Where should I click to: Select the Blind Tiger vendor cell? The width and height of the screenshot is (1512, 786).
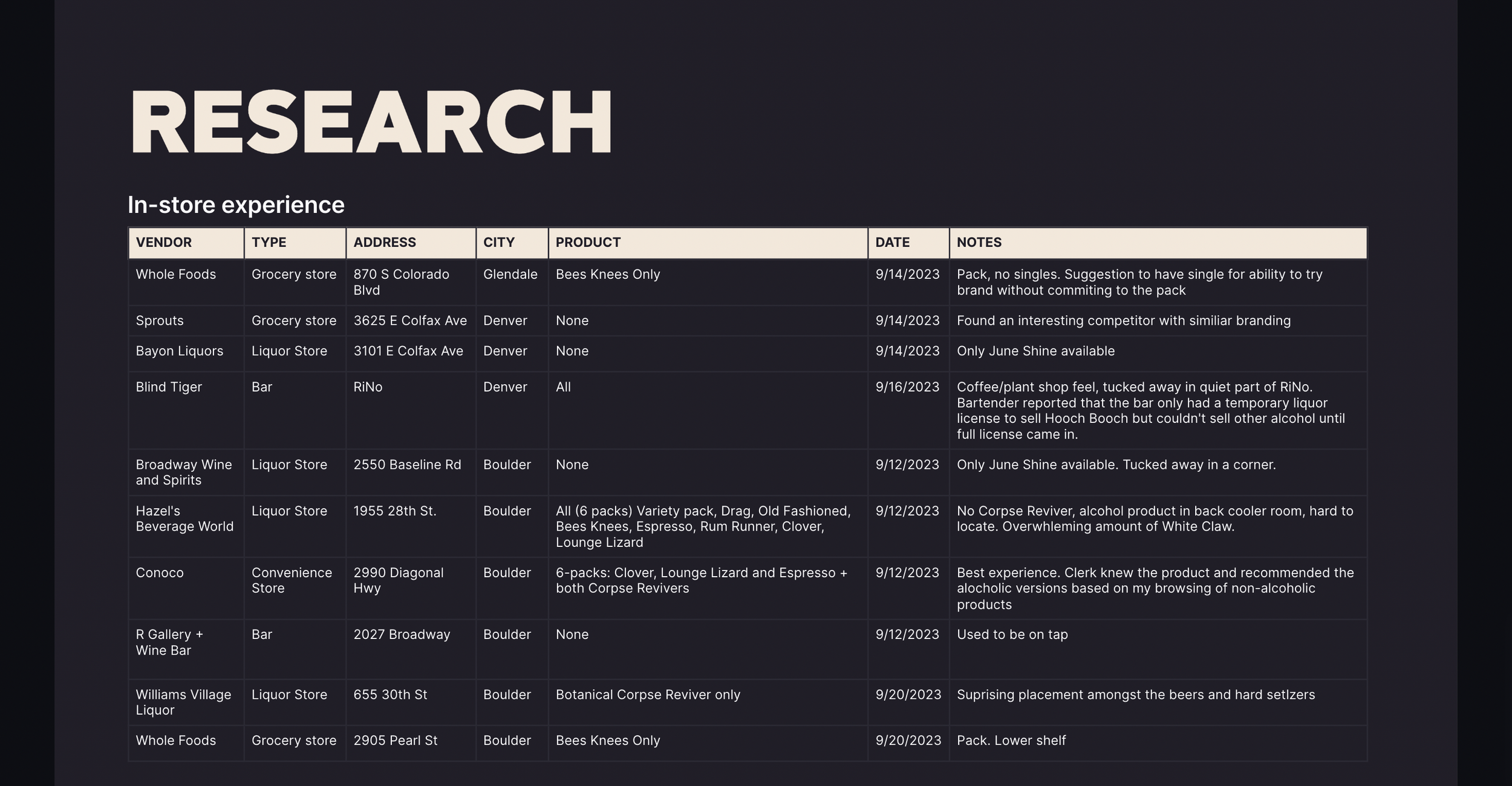[x=186, y=410]
